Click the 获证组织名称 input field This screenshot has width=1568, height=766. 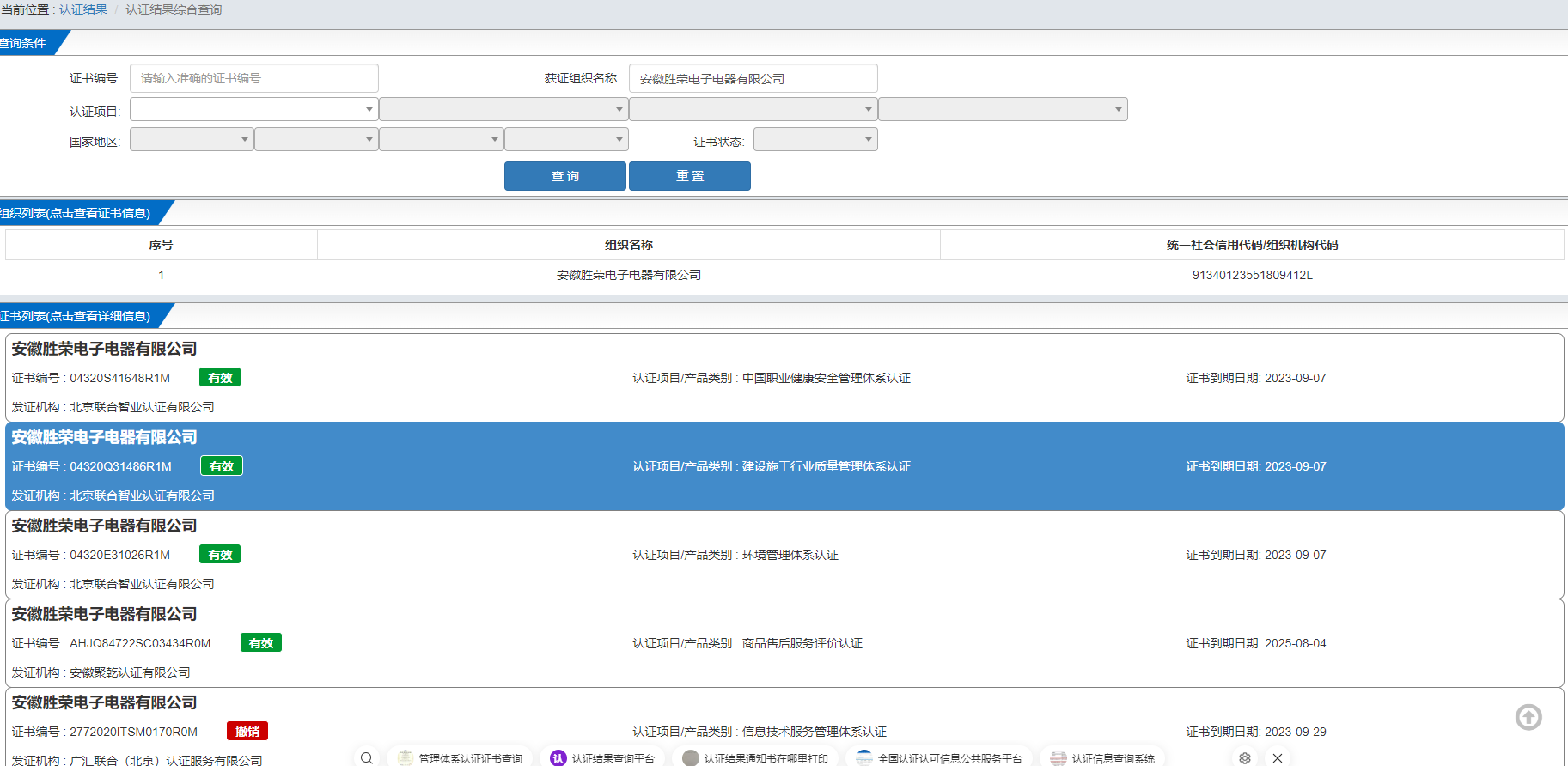click(753, 78)
